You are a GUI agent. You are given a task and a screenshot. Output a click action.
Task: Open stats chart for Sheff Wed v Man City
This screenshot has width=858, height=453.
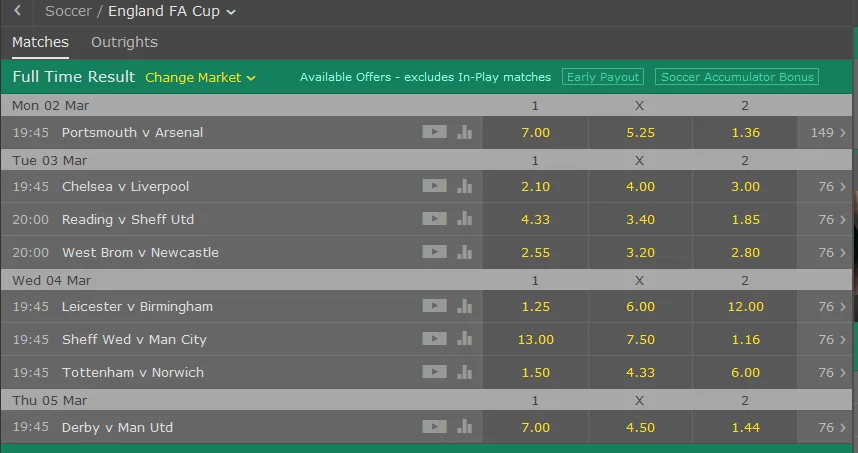coord(464,339)
